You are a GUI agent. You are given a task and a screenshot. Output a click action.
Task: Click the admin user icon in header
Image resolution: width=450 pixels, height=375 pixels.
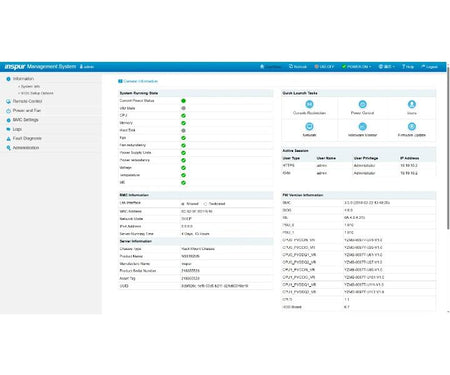(81, 67)
